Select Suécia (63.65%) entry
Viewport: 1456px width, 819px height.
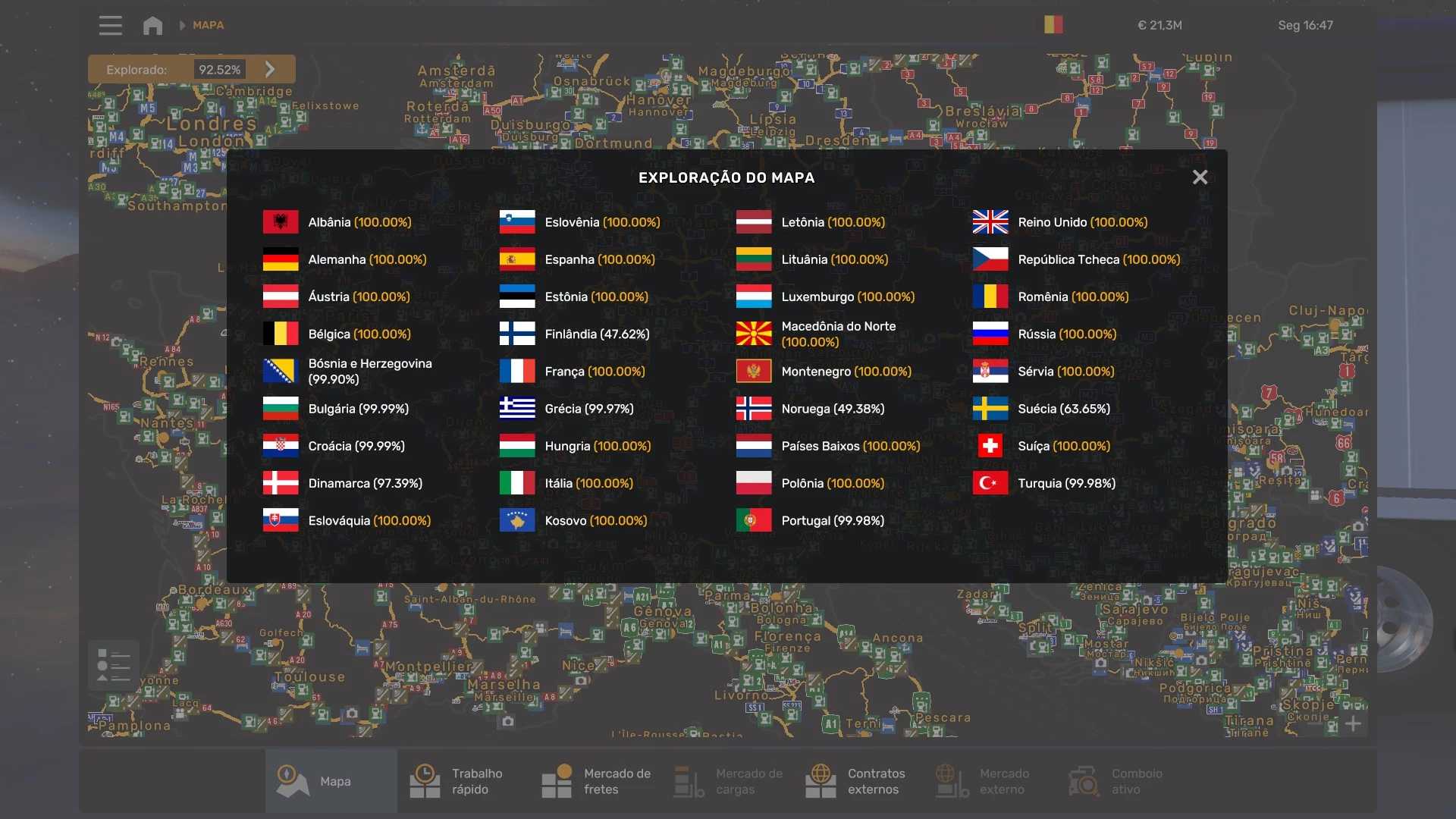pos(1063,409)
